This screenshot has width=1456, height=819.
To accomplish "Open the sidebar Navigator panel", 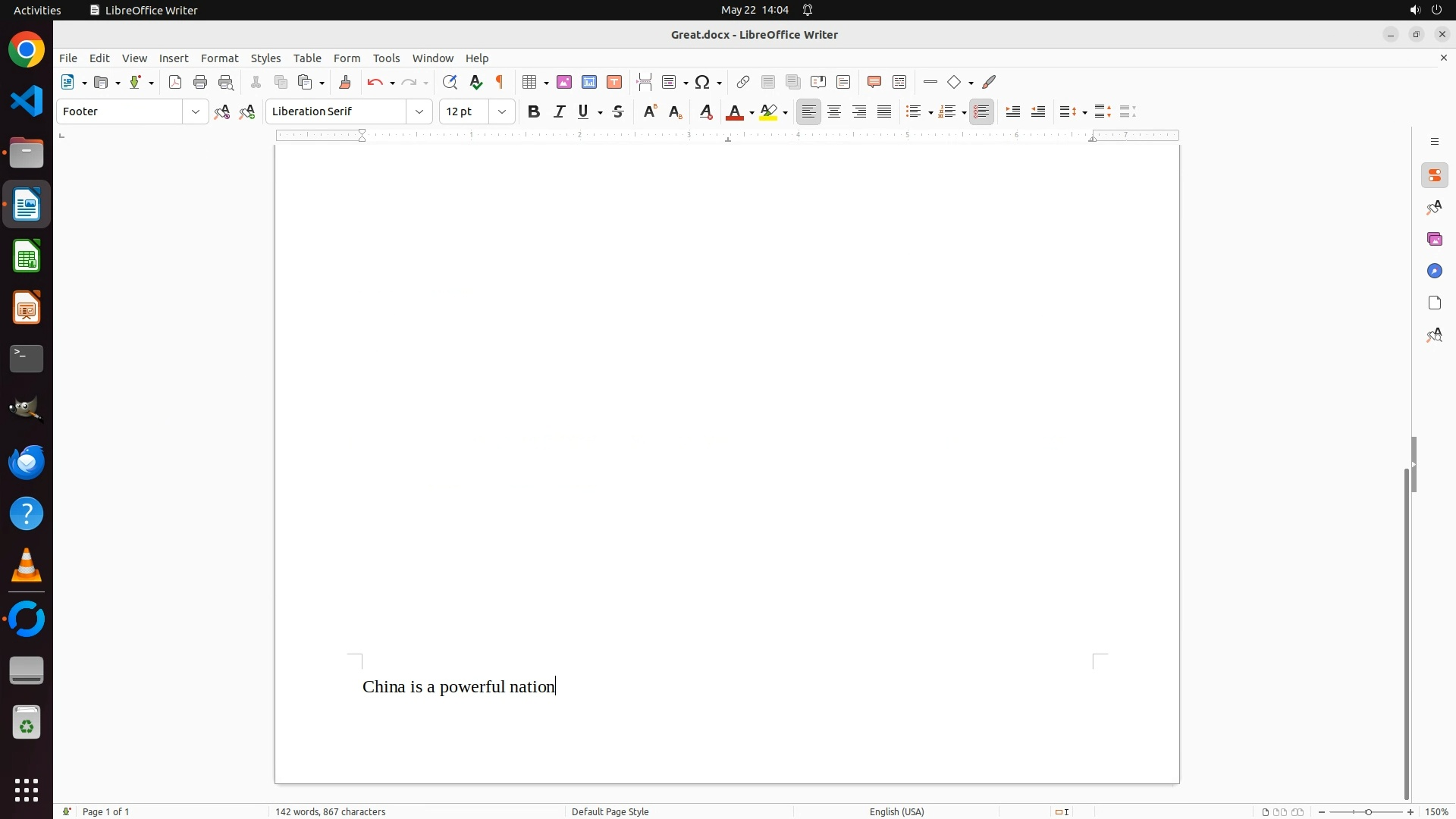I will (1435, 271).
